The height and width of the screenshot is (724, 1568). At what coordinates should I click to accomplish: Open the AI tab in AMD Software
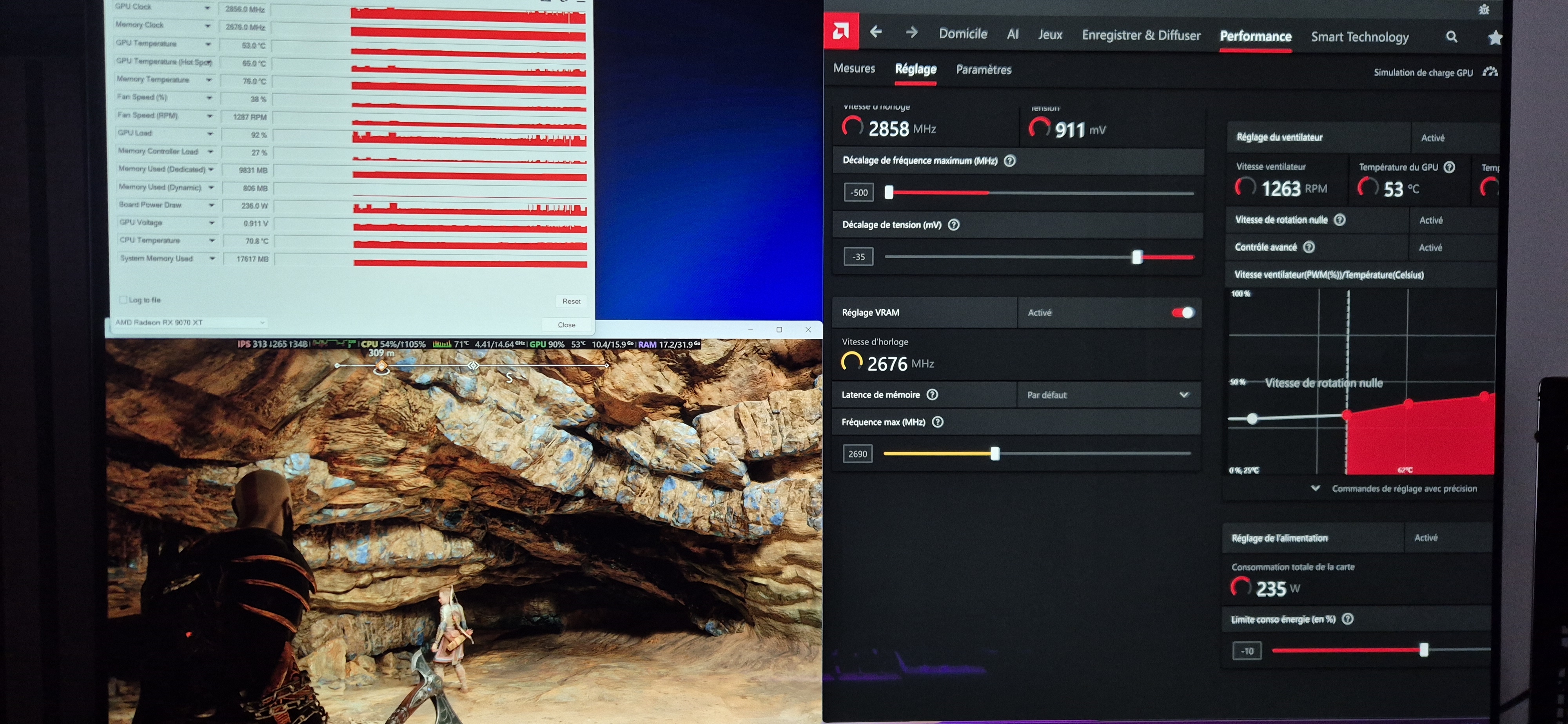(1013, 34)
